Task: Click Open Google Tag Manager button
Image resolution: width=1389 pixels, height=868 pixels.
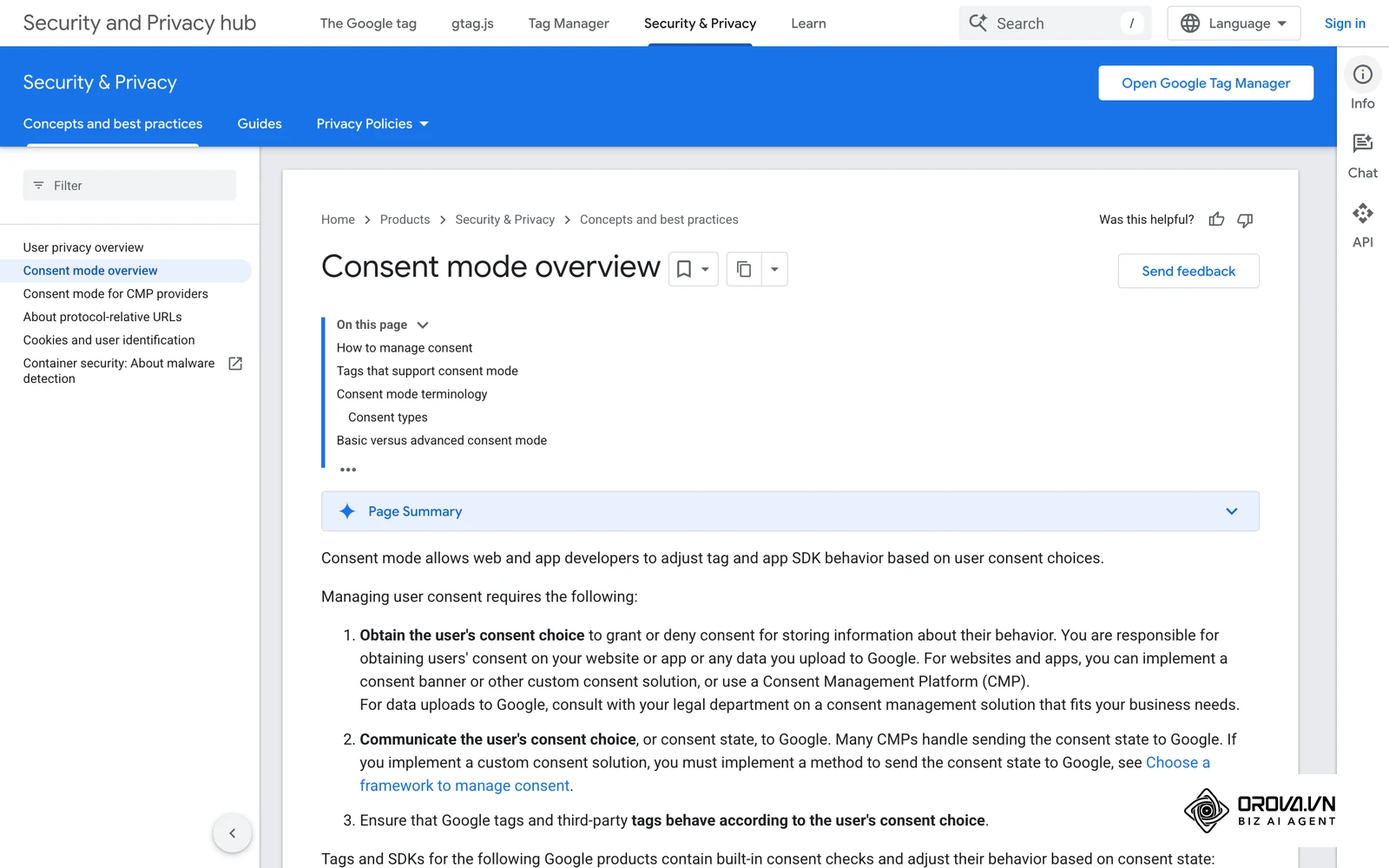Action: pos(1206,83)
